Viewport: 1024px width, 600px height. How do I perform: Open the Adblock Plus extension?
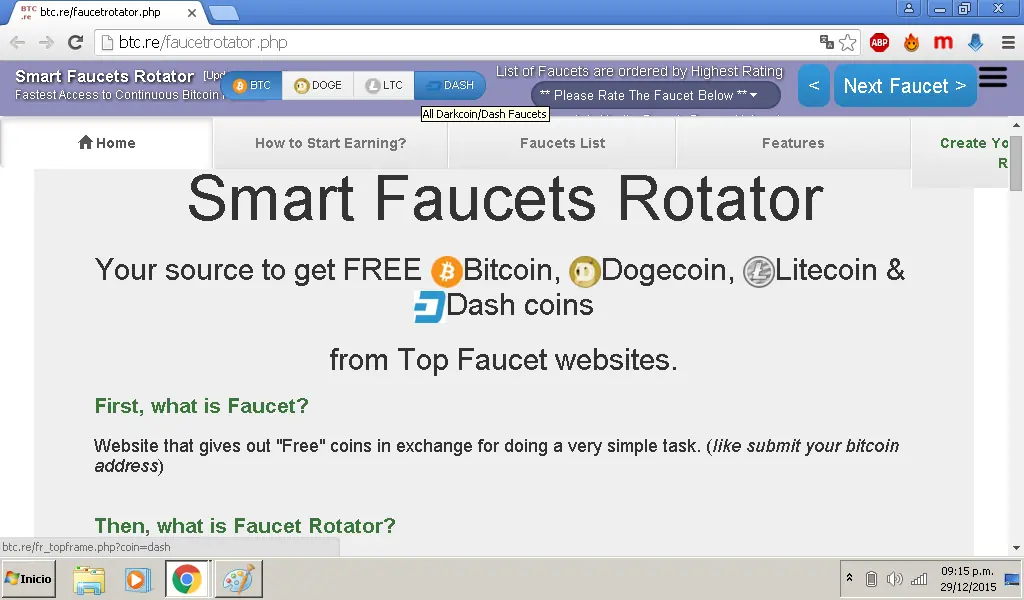879,43
